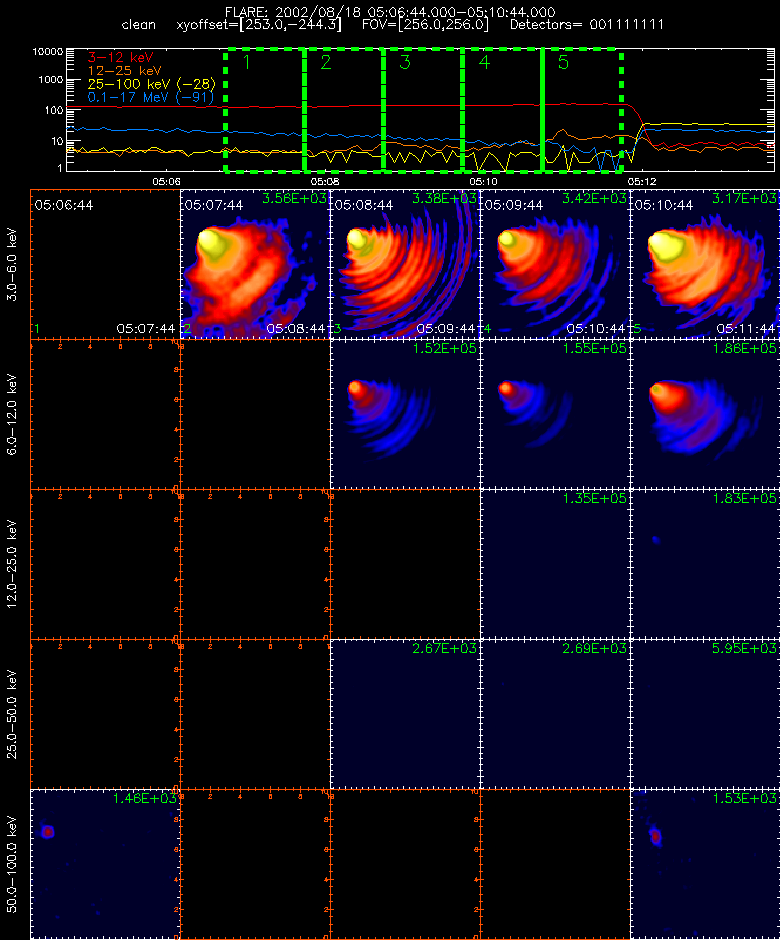780x940 pixels.
Task: Open the 6.0-12.0 keV image with peak 1.55E+05
Action: coord(555,414)
